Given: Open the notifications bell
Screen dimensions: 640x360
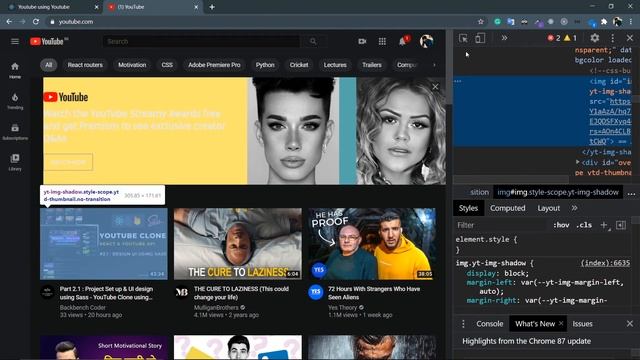Looking at the screenshot, I should [402, 41].
